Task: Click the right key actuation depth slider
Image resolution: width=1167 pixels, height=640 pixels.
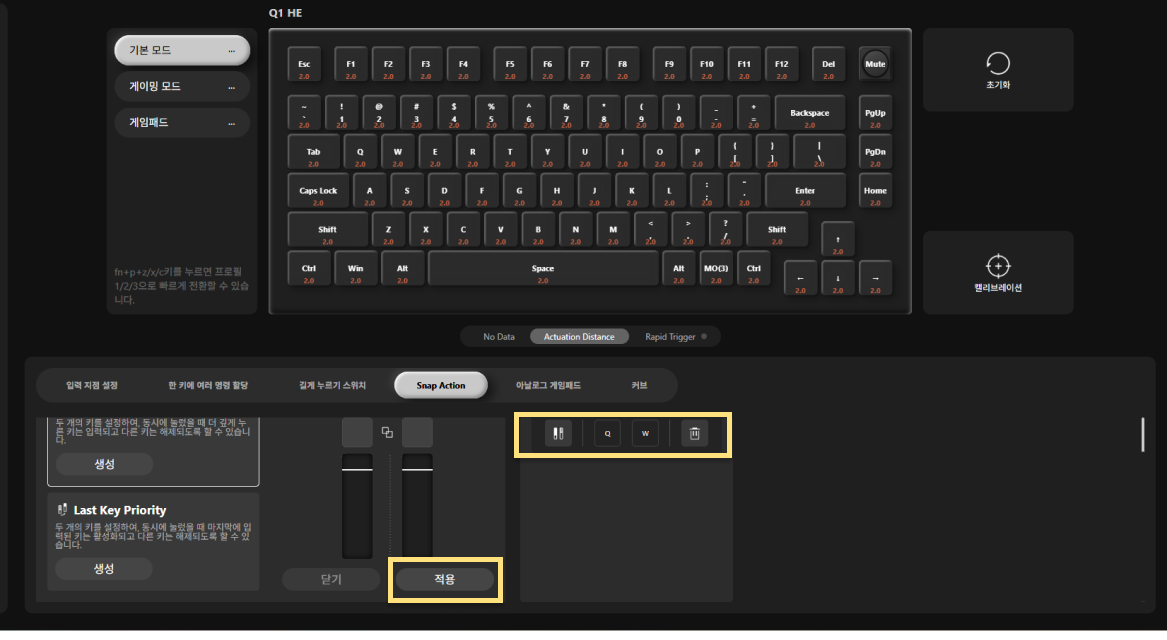Action: 418,506
